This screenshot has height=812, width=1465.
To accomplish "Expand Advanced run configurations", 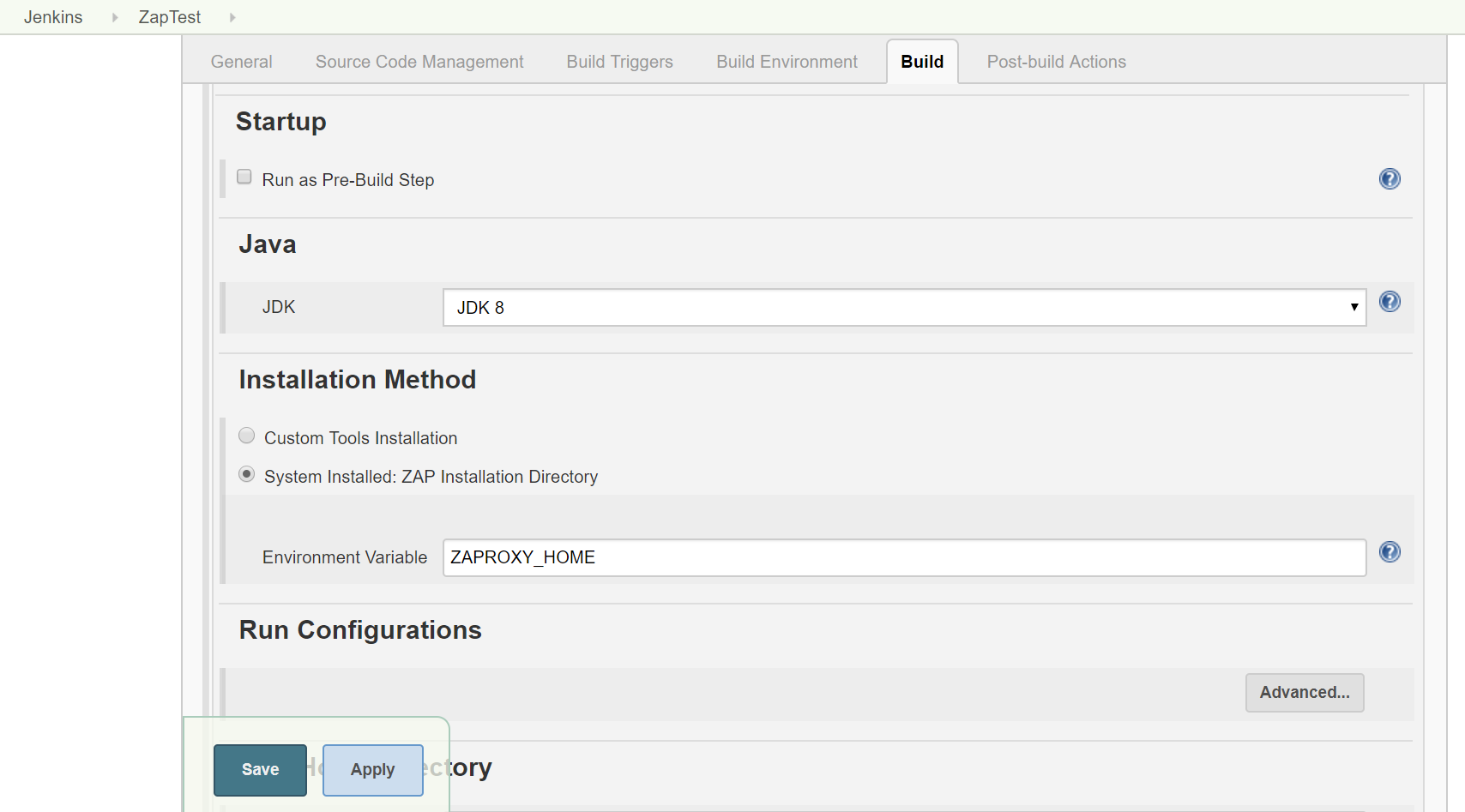I will coord(1305,693).
